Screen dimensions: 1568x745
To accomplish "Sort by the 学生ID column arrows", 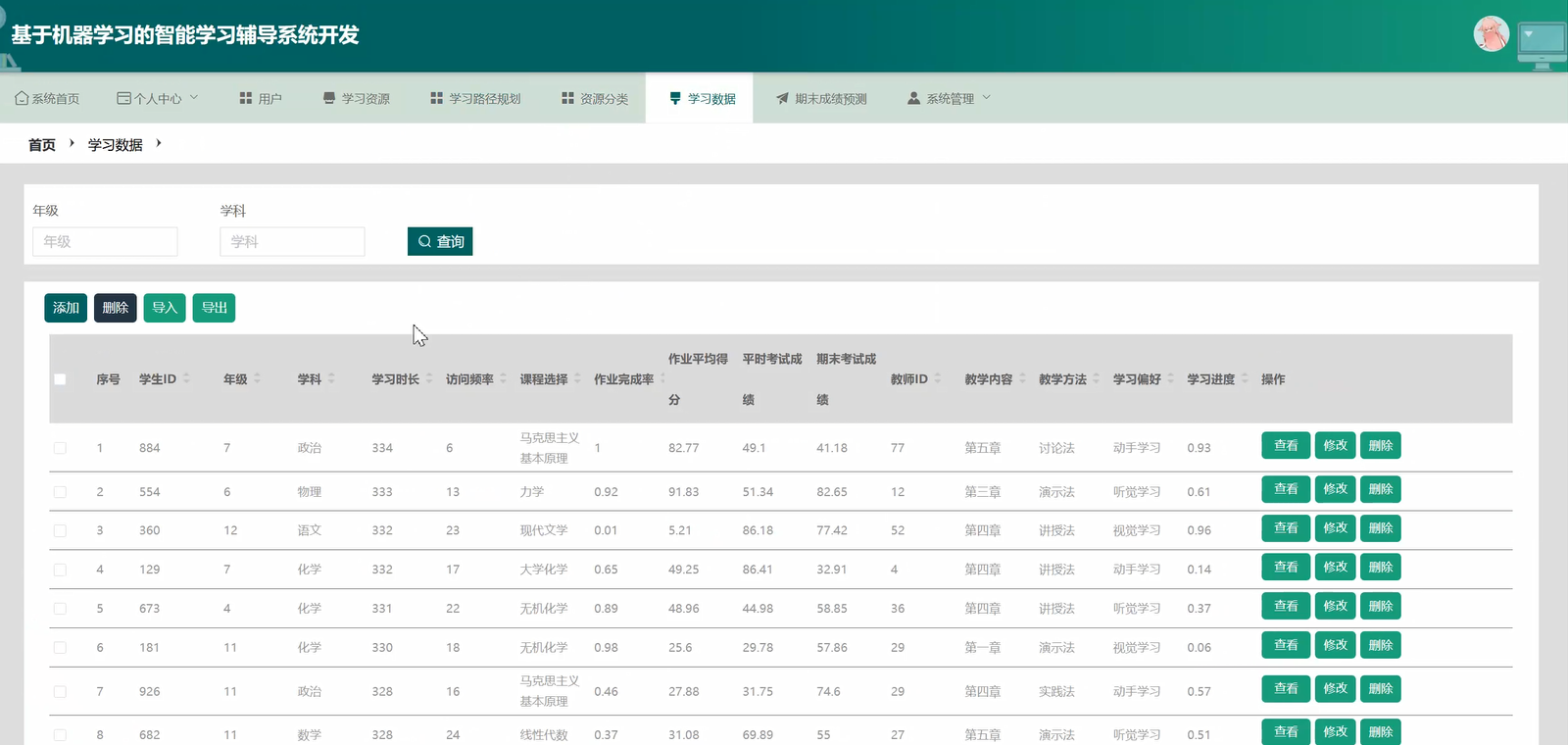I will [186, 378].
